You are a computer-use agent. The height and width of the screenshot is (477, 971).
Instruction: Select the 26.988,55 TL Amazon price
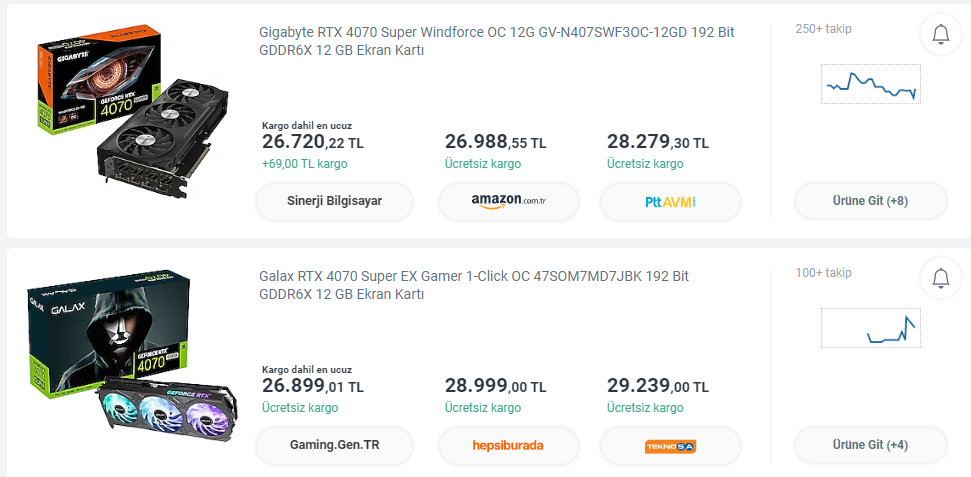click(495, 142)
